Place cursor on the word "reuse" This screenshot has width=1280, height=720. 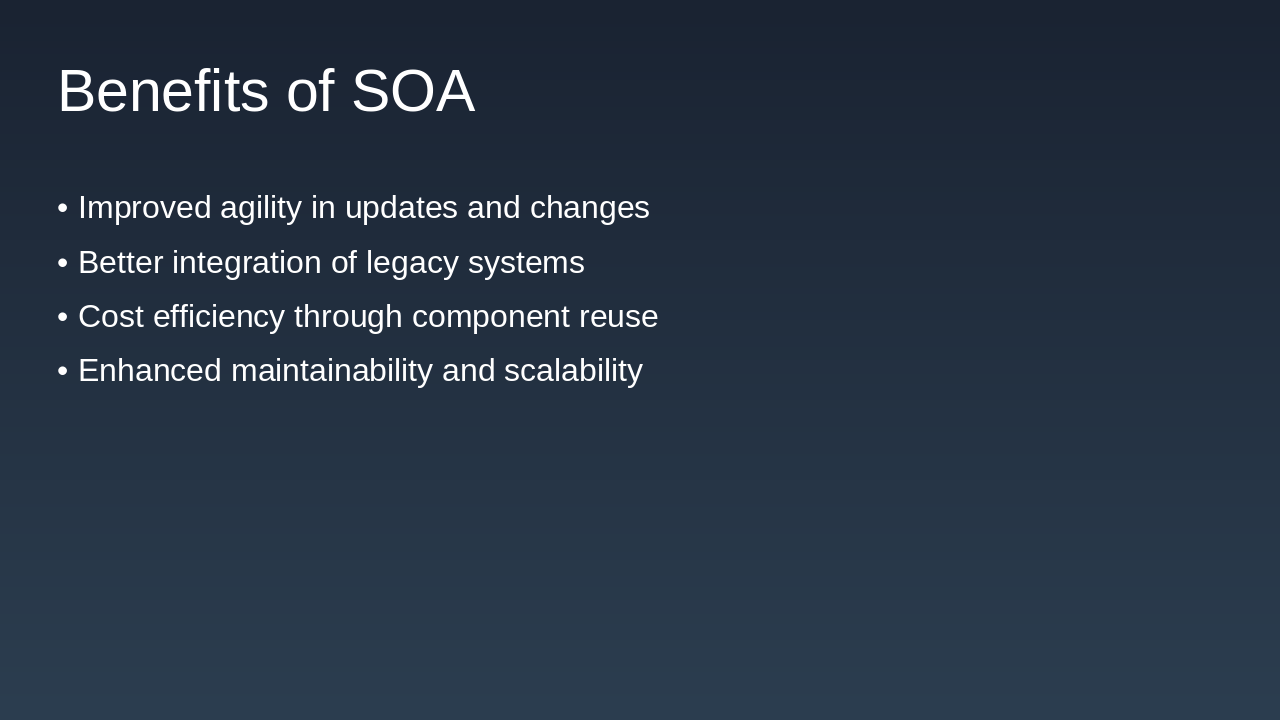click(618, 317)
